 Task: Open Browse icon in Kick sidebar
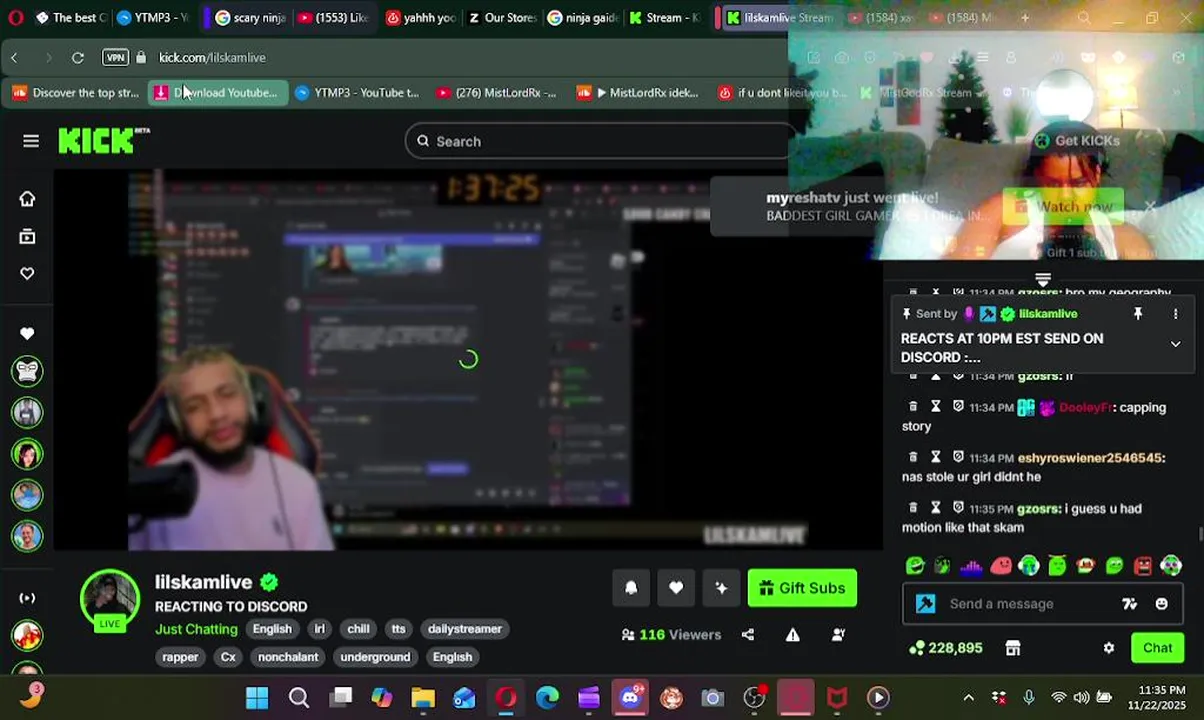[x=27, y=236]
